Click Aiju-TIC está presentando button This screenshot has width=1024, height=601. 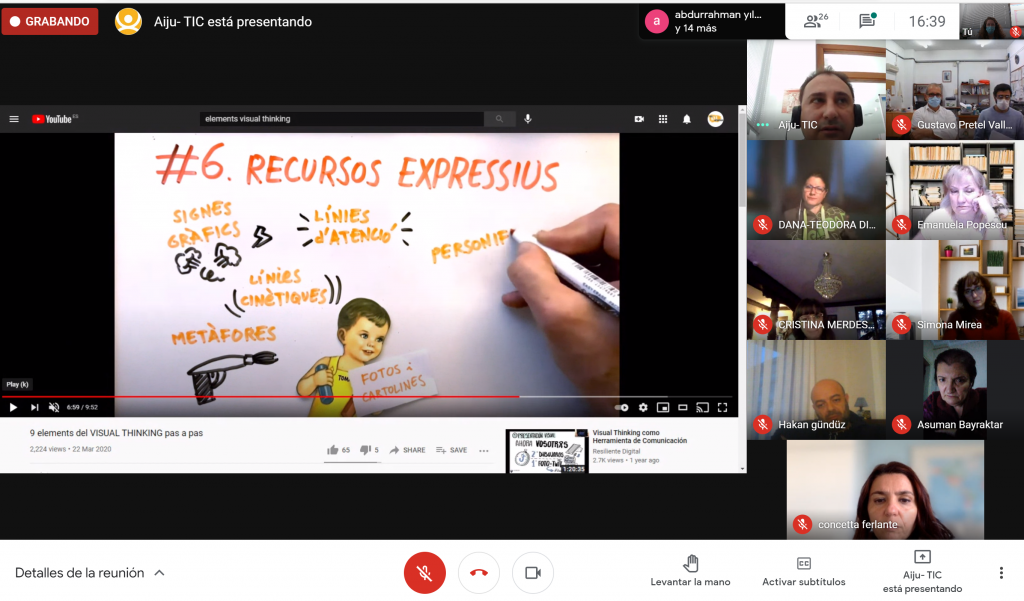pos(922,572)
